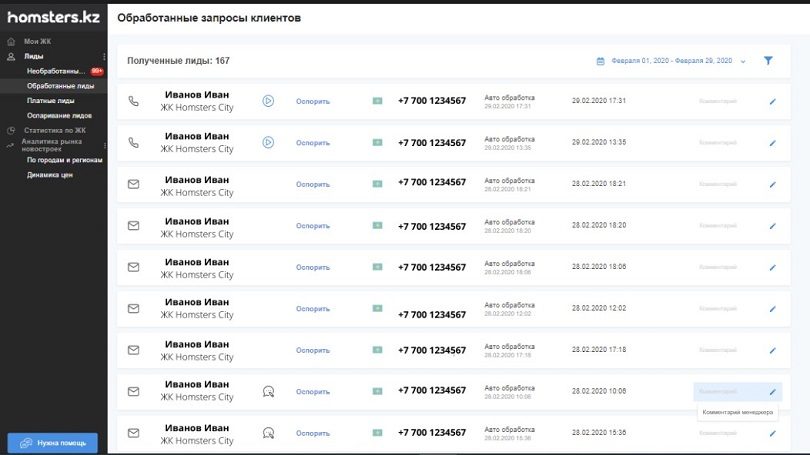Edit comment pencil for 28.02.2020 12:02 lead
Viewport: 810px width, 455px height.
click(x=772, y=309)
